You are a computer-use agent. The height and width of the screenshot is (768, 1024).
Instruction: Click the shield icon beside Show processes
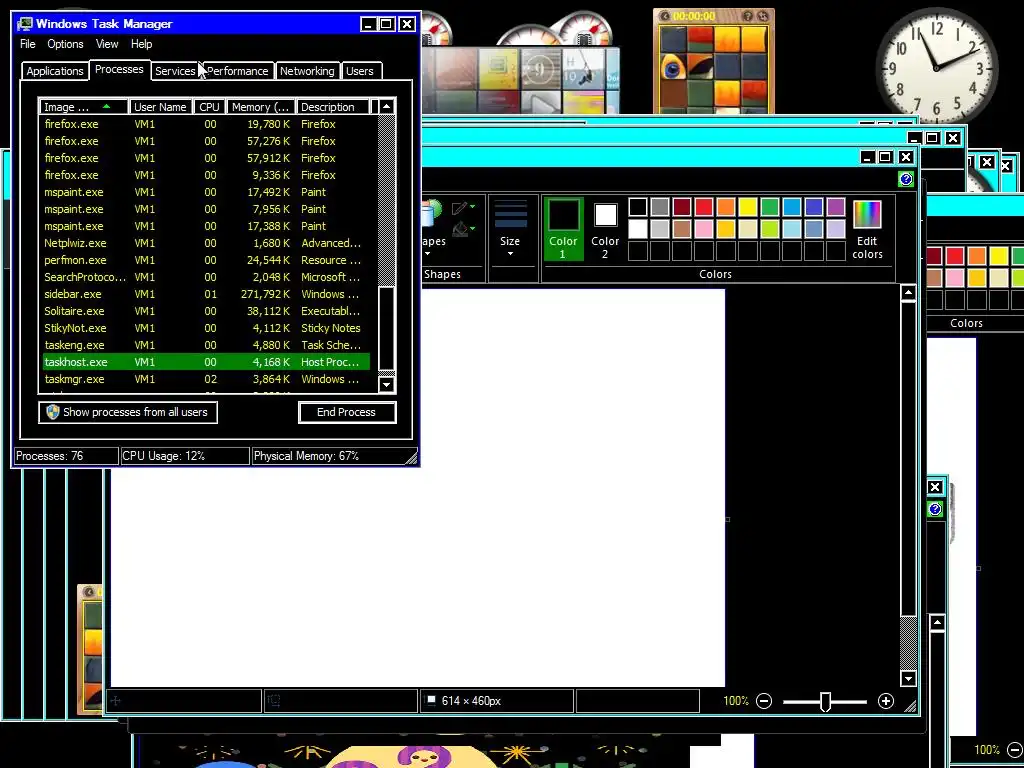tap(53, 412)
